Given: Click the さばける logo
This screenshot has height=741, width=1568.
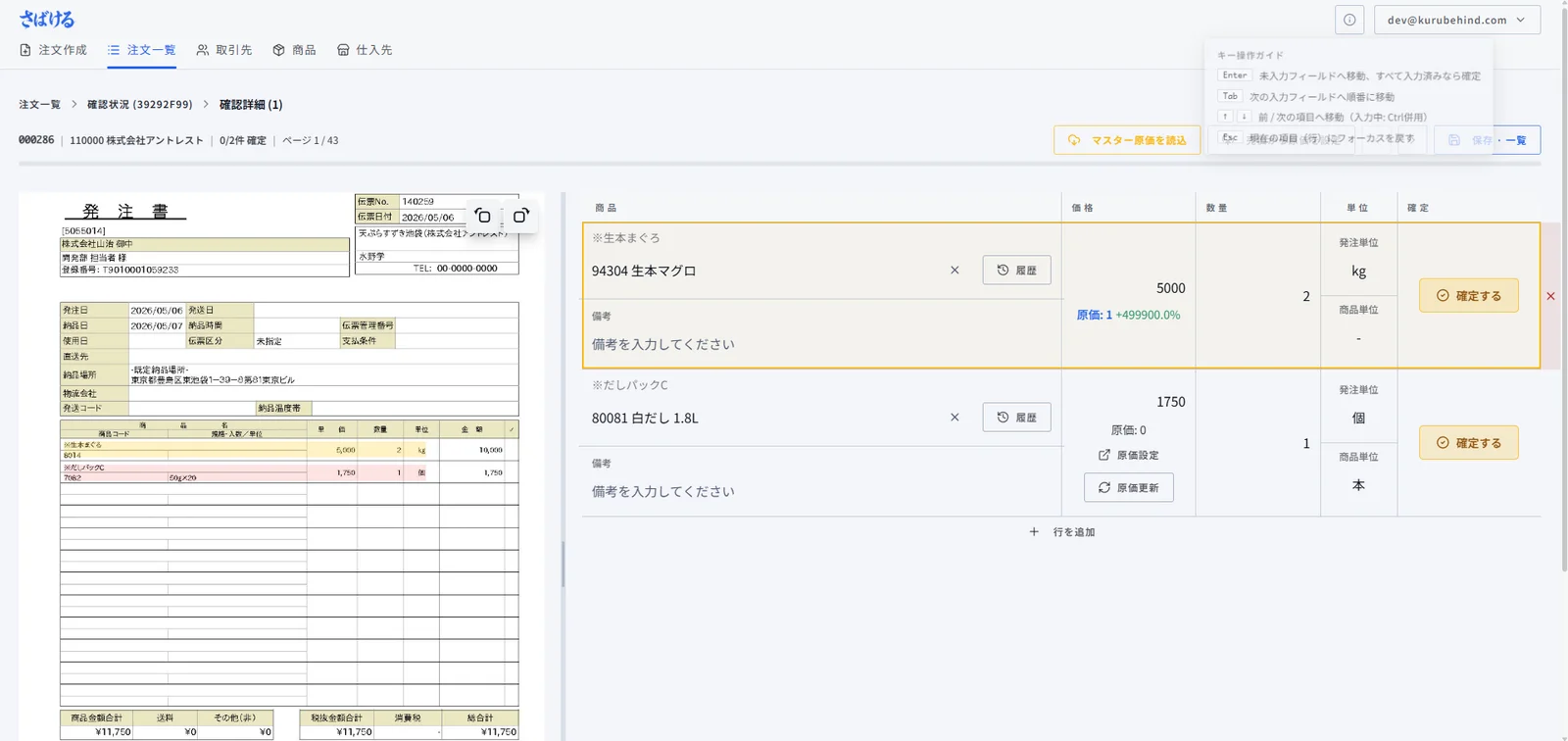Looking at the screenshot, I should (46, 19).
